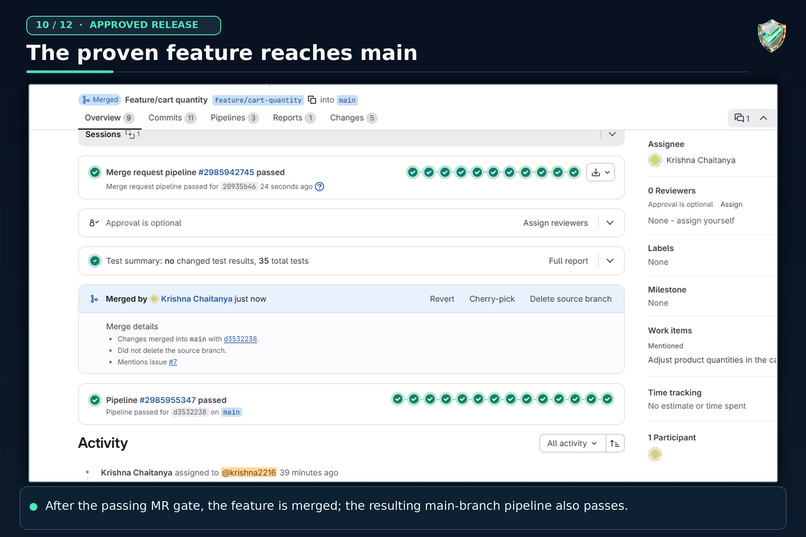Click the Test summary success icon

[x=95, y=261]
